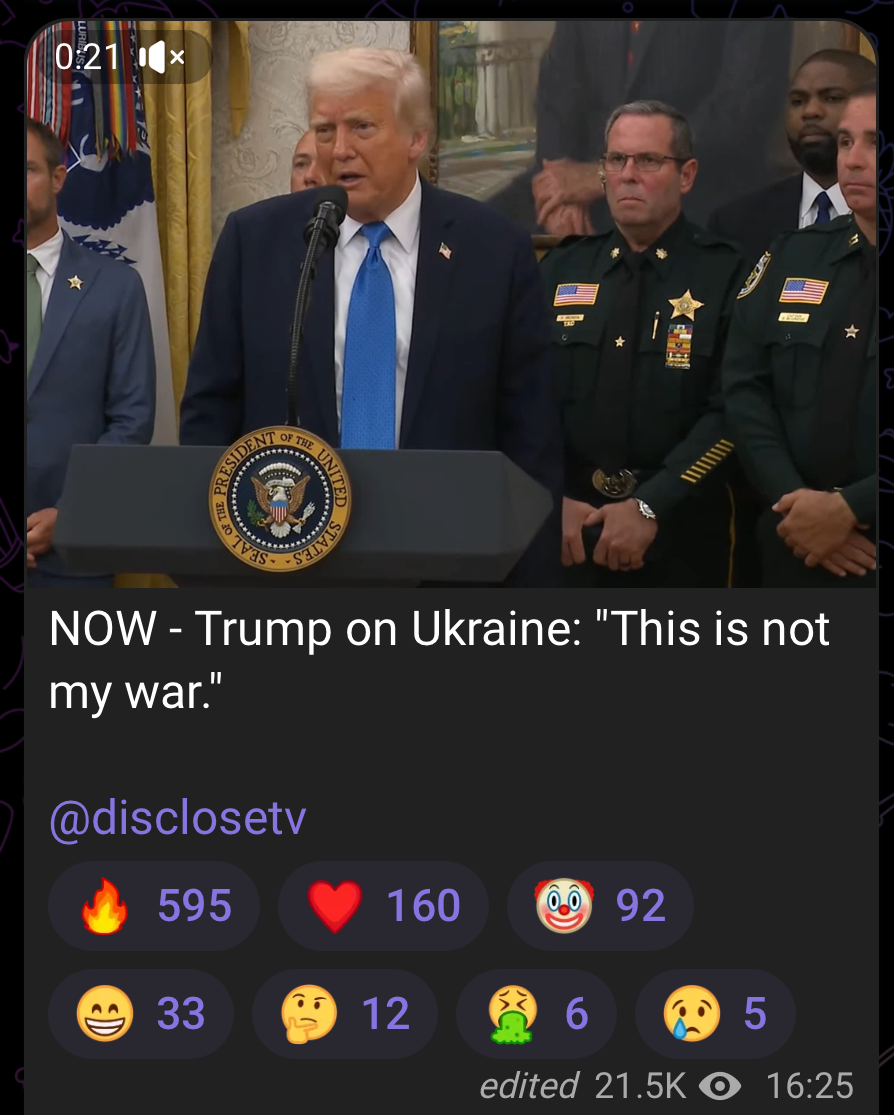Image resolution: width=894 pixels, height=1115 pixels.
Task: Click the edited label
Action: pyautogui.click(x=529, y=1086)
